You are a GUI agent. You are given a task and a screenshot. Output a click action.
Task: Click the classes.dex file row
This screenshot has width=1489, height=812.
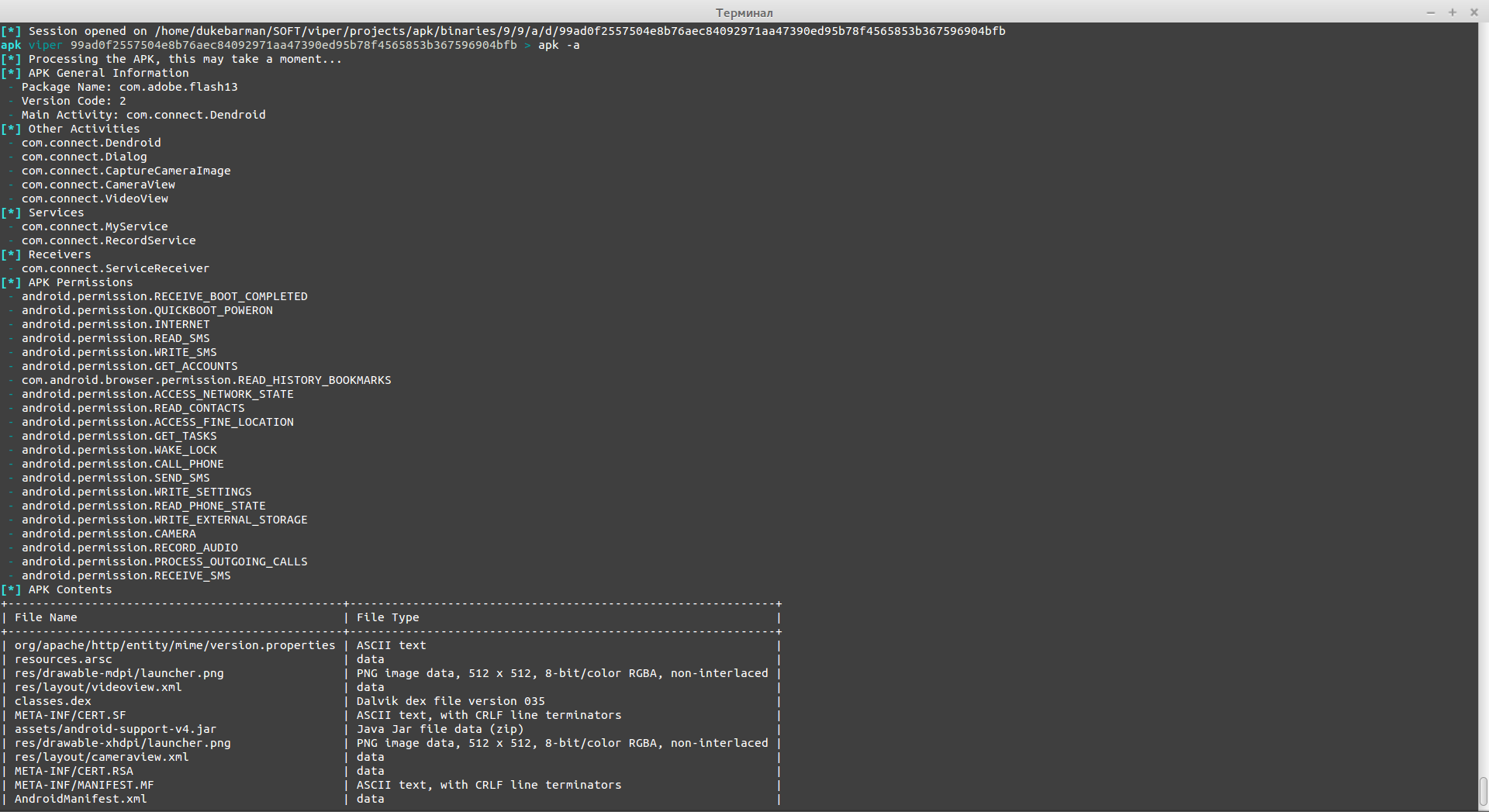[391, 701]
